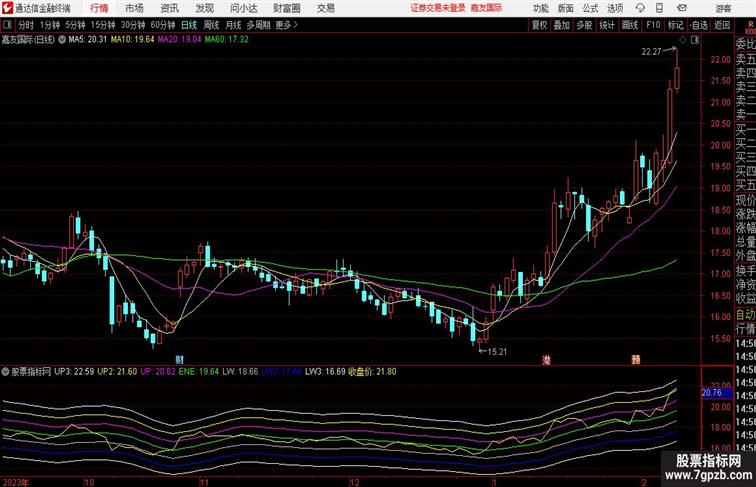Viewport: 756px width, 487px height.
Task: Click the UP3: 22.59 indicator value
Action: (74, 372)
